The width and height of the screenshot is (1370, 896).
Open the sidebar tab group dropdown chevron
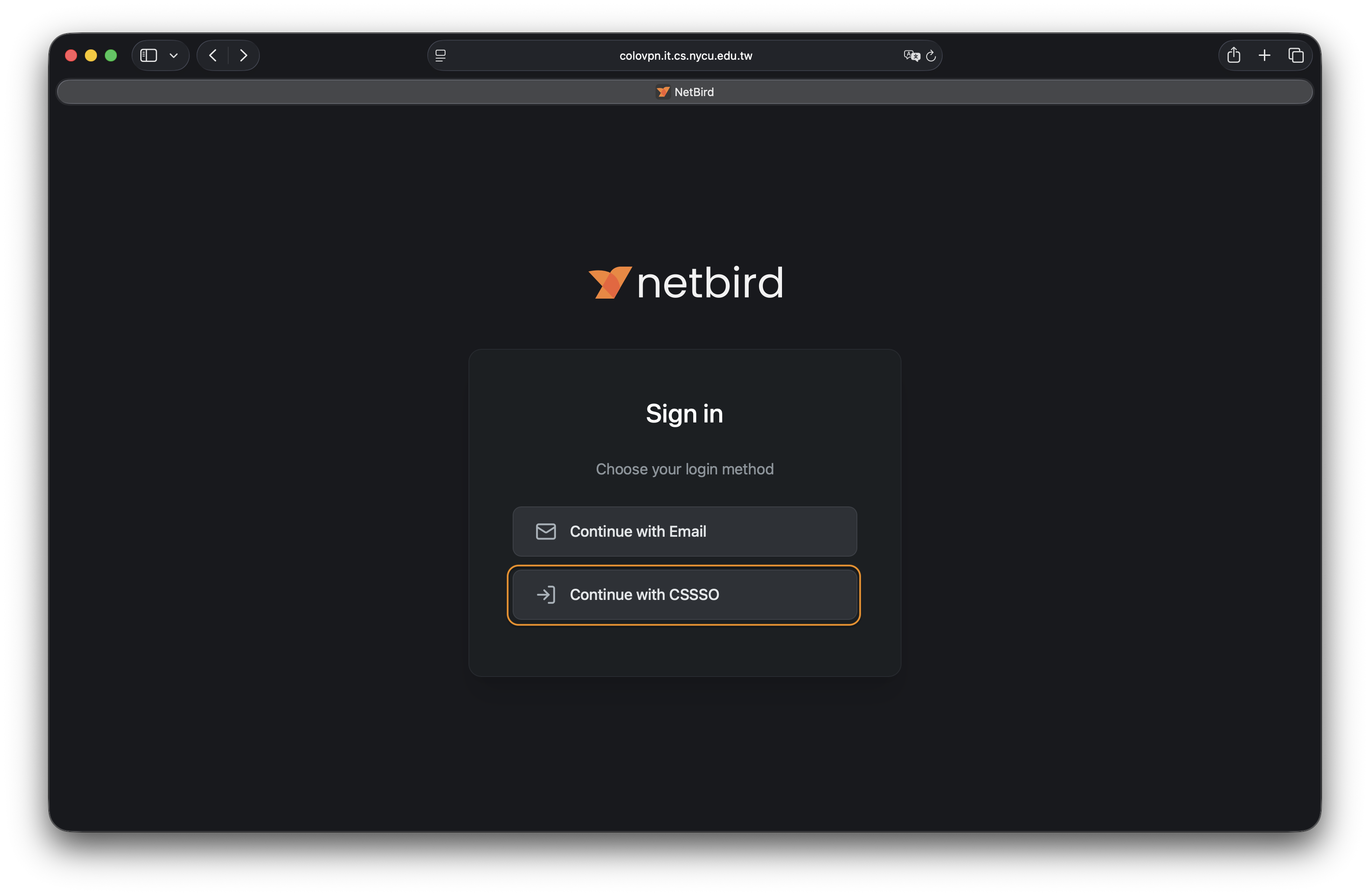(x=174, y=56)
